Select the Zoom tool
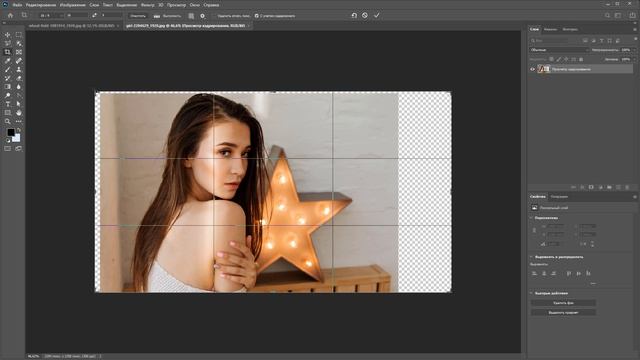640x360 pixels. pos(8,121)
